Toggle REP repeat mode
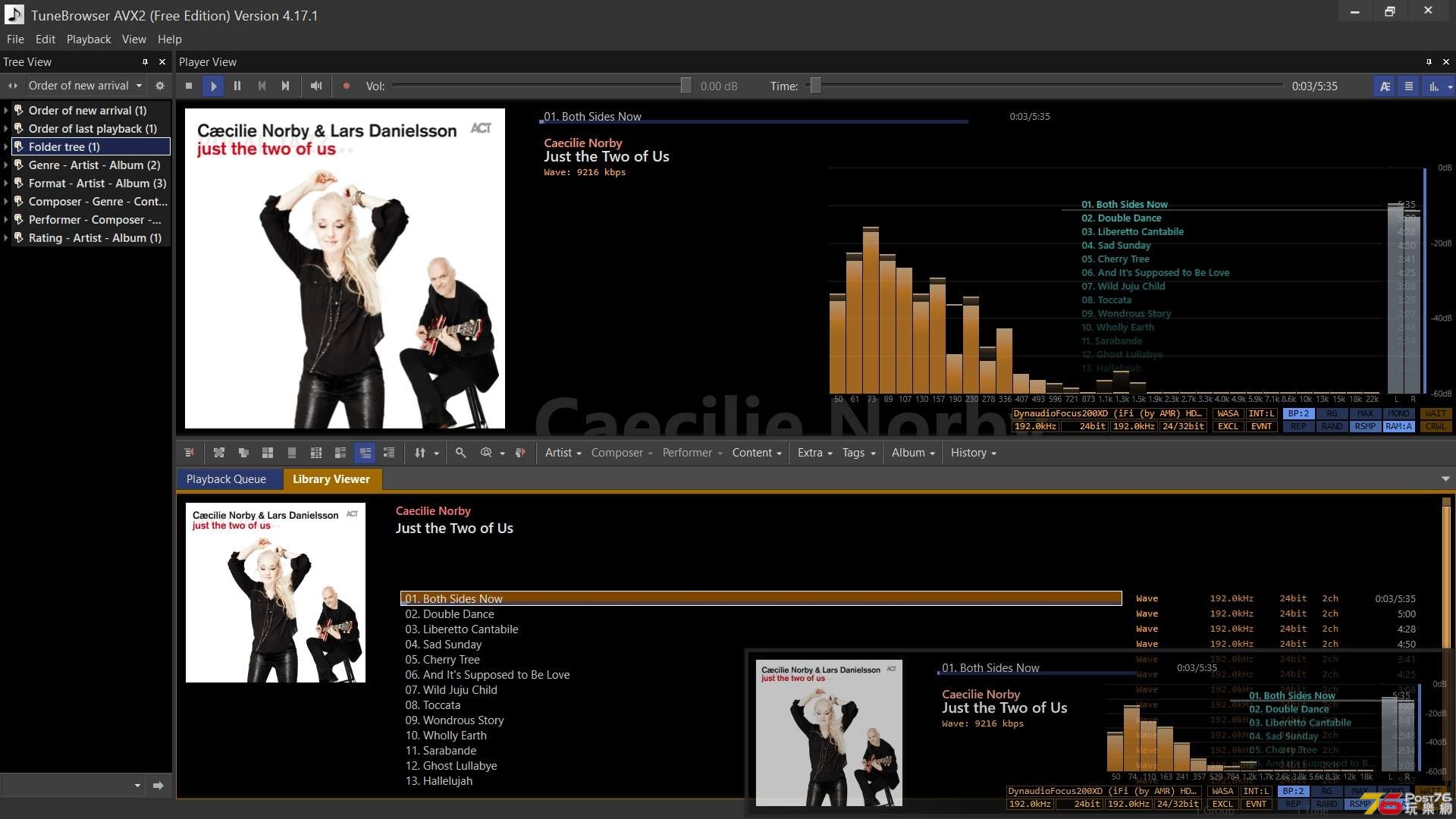1456x819 pixels. 1298,426
